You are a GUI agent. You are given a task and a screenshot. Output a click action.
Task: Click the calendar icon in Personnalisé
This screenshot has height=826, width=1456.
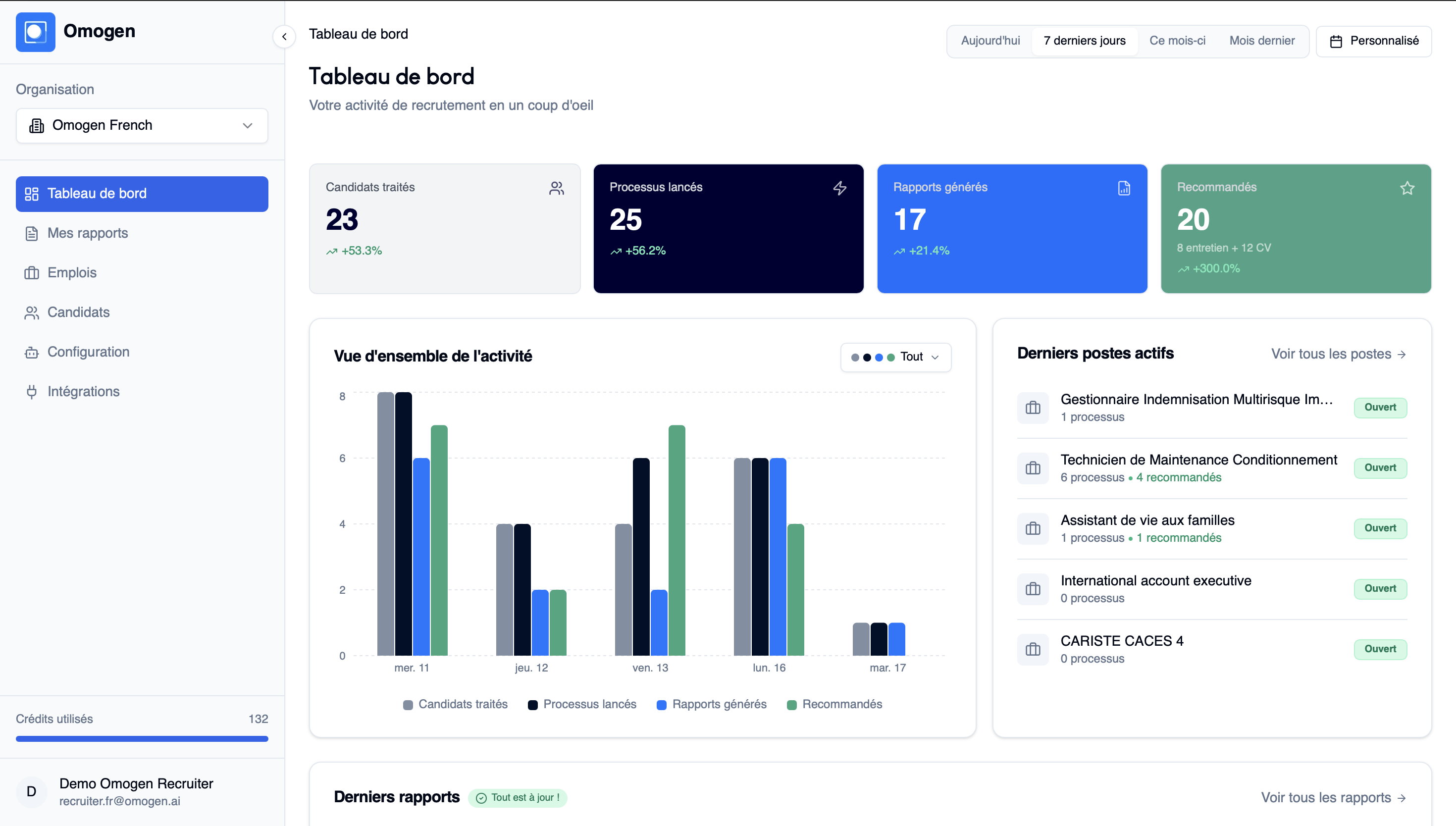(1336, 42)
